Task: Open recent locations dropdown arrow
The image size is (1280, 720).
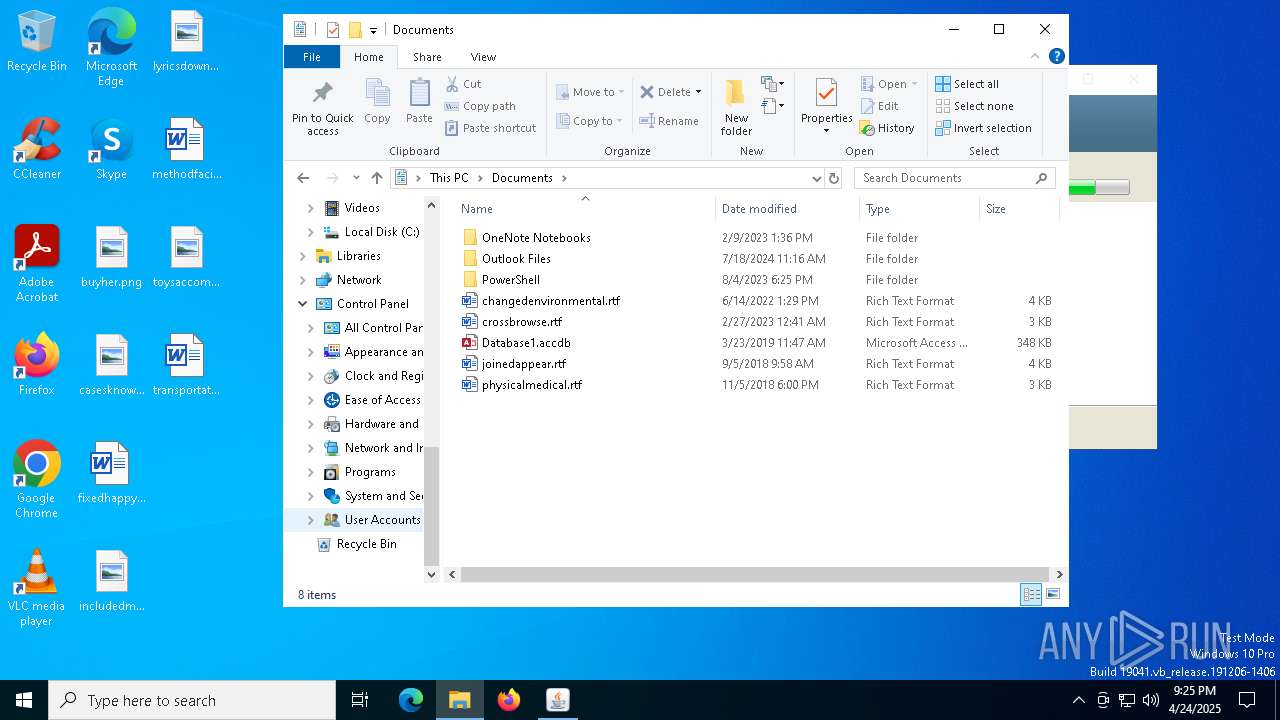Action: tap(356, 178)
